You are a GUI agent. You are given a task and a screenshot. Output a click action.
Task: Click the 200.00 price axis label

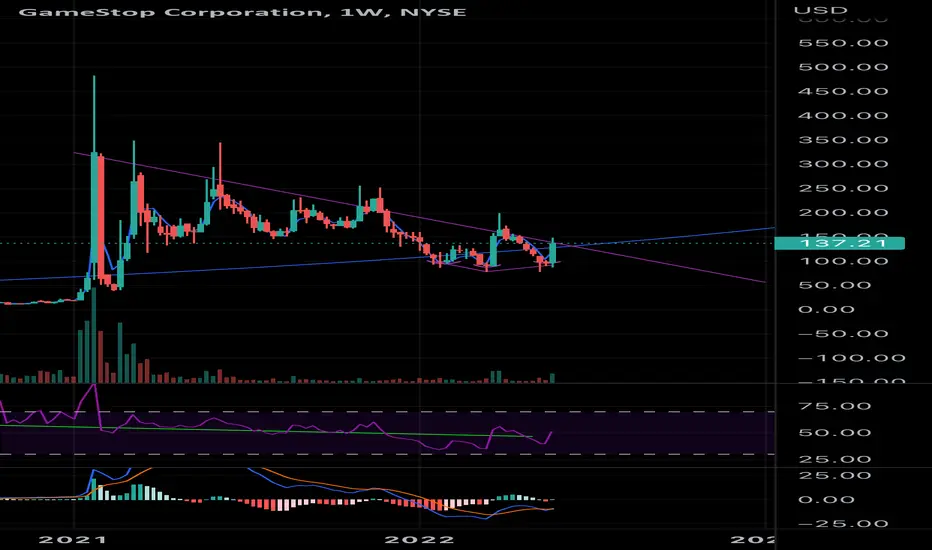point(843,213)
